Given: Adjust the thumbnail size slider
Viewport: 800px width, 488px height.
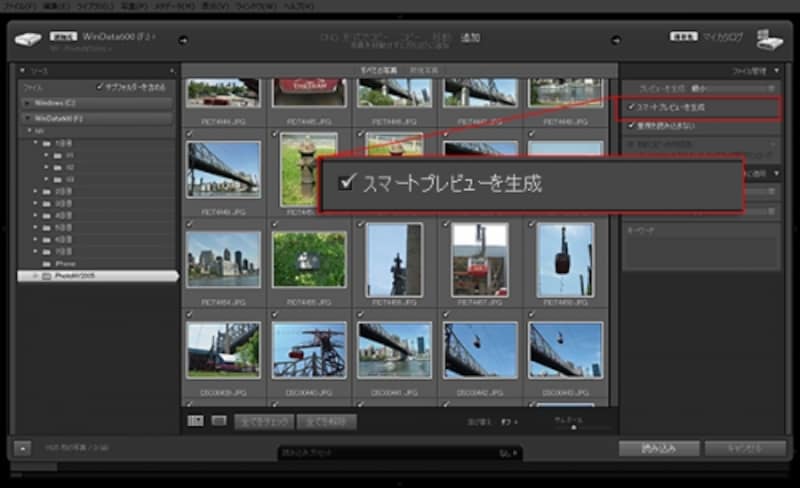Looking at the screenshot, I should coord(574,427).
